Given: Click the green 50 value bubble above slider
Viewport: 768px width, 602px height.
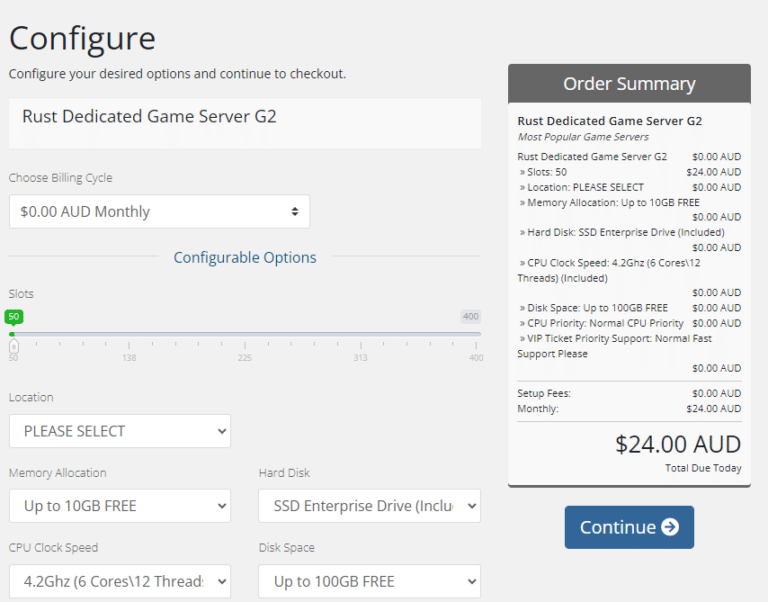Looking at the screenshot, I should [x=13, y=316].
